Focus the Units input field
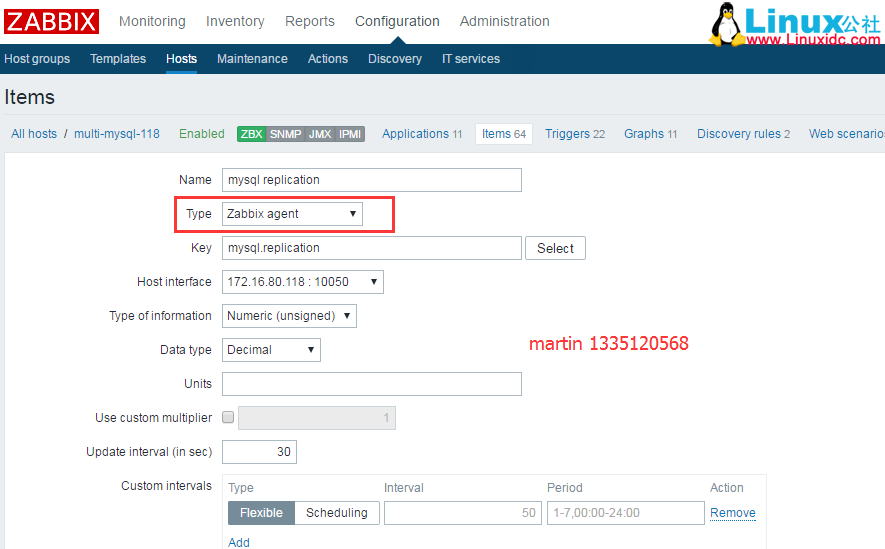Image resolution: width=885 pixels, height=549 pixels. click(371, 384)
